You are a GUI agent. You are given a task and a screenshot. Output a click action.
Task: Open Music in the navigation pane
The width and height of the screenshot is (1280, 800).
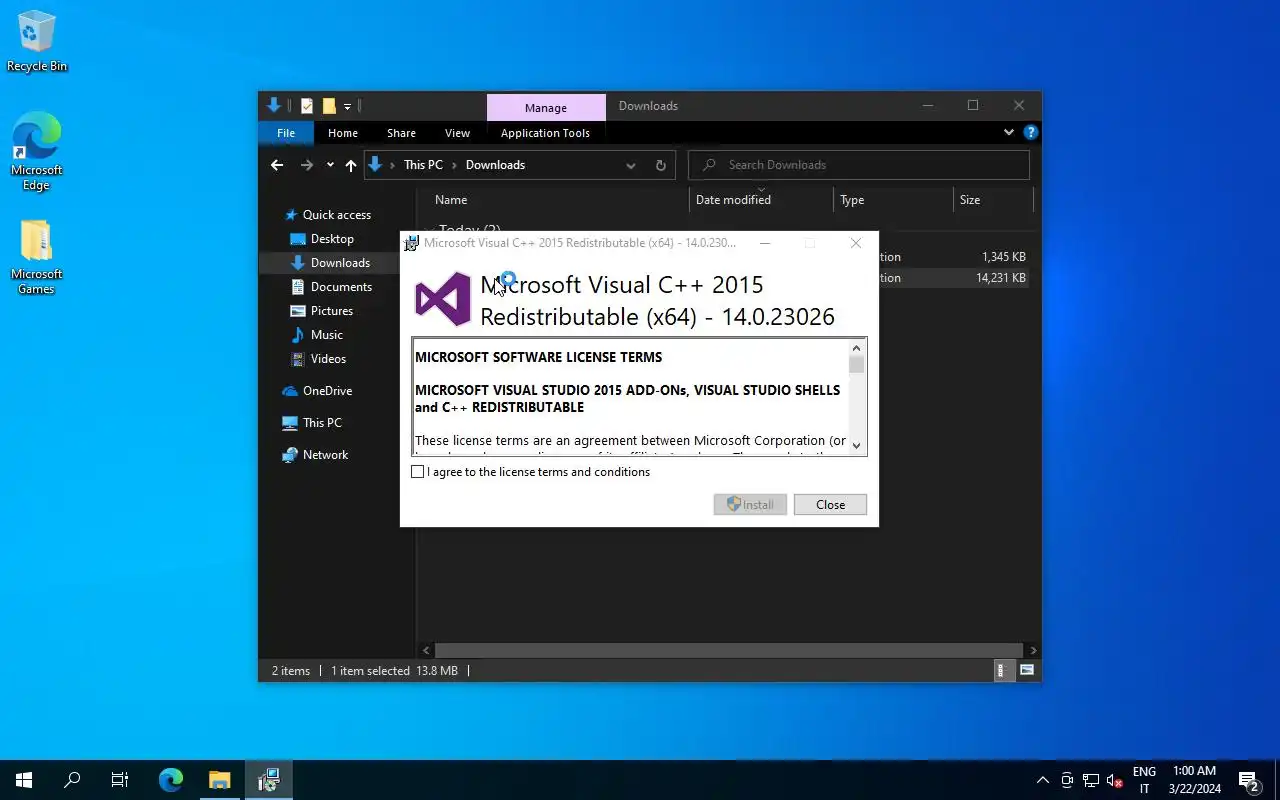[327, 335]
